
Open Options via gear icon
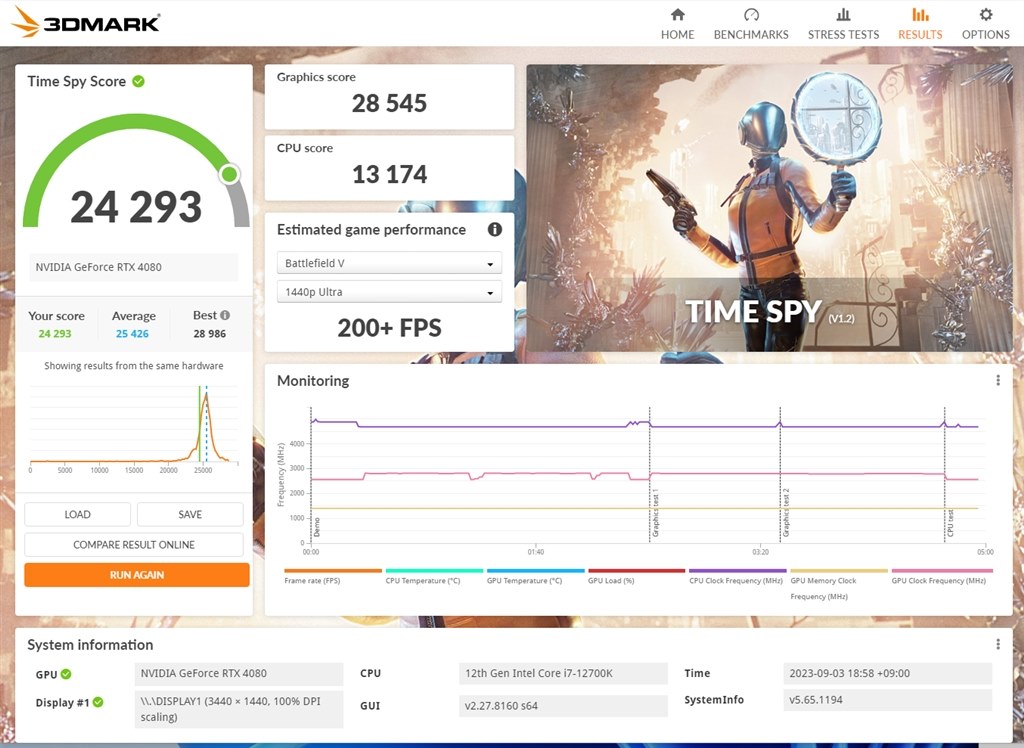point(985,14)
